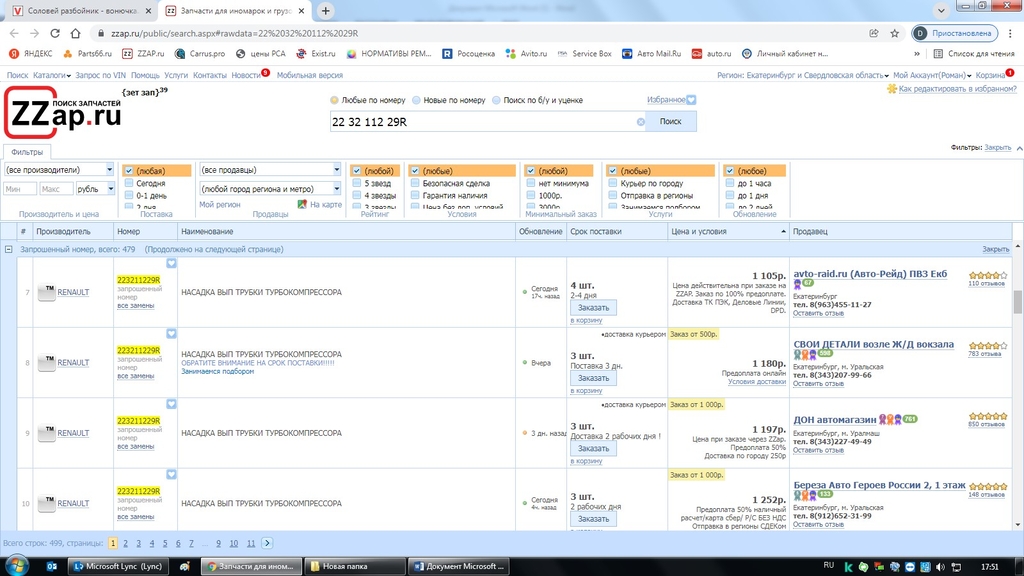
Task: Click the part number search field
Action: pyautogui.click(x=482, y=122)
